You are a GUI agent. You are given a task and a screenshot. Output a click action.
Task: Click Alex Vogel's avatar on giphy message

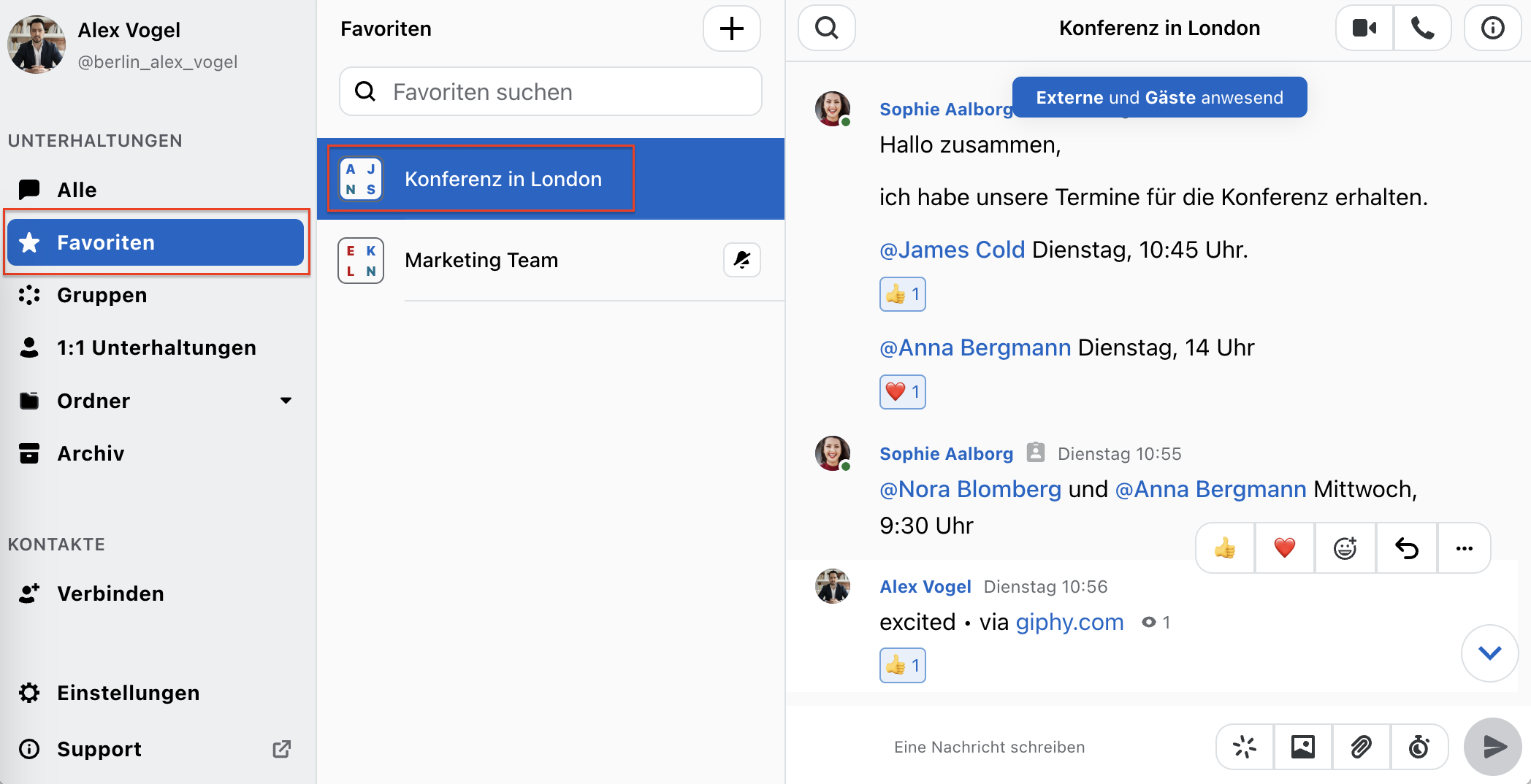tap(833, 586)
